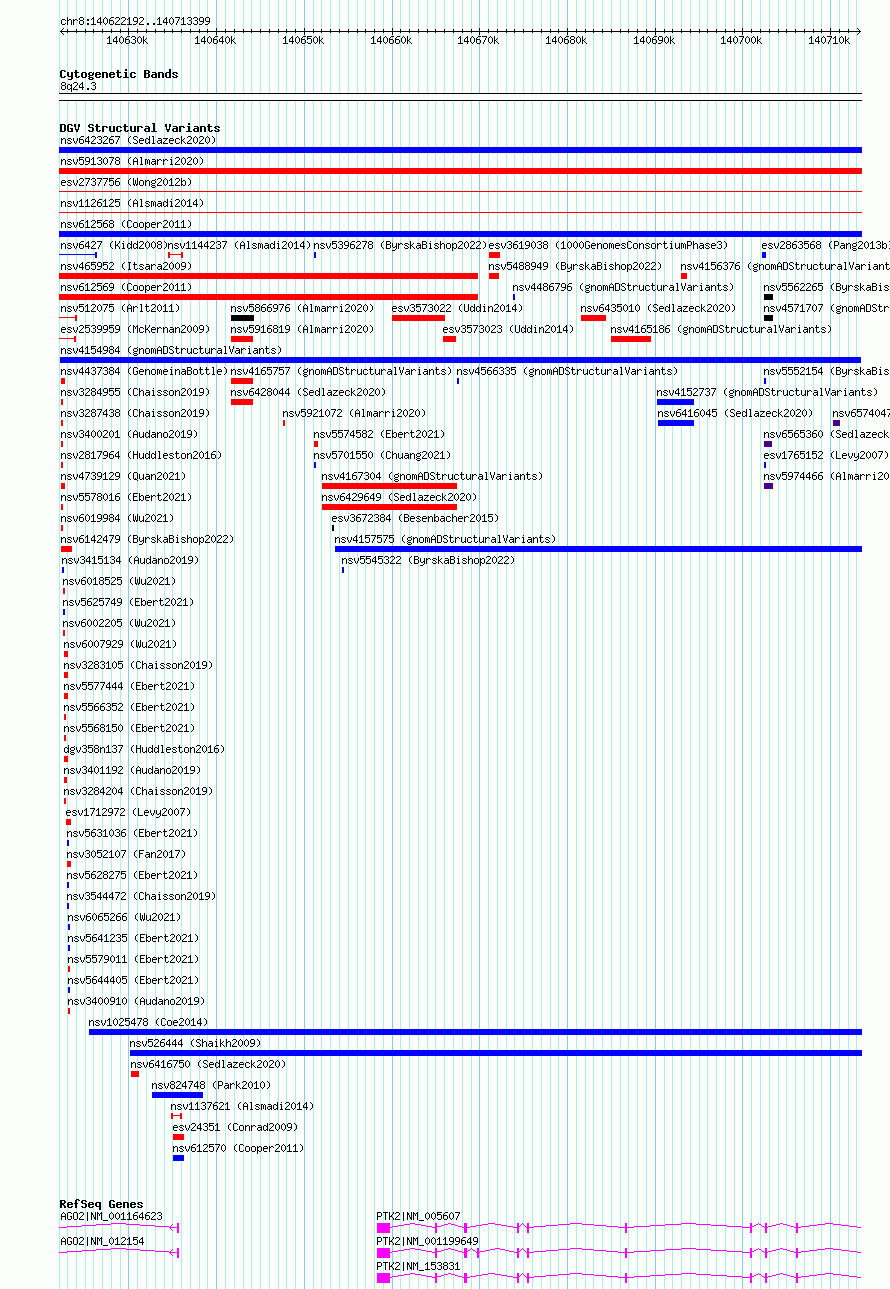
Task: Click the nsv4167304 (gnomADStructuralVariants) label
Action: 432,476
